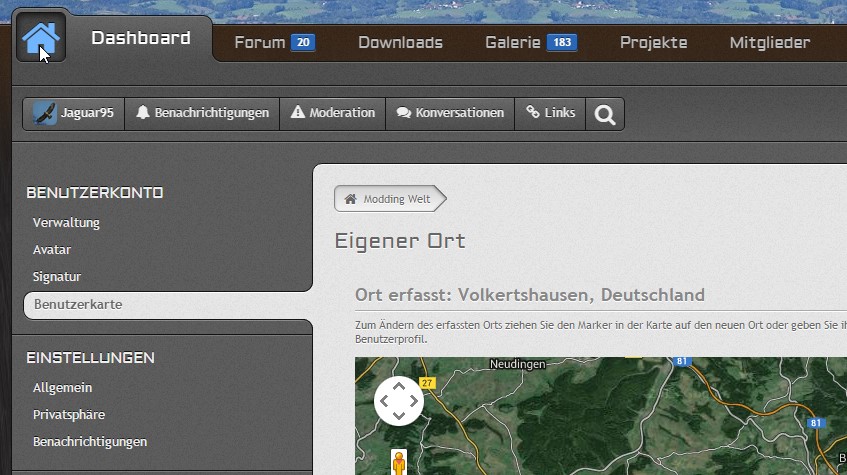Select the Mitglieder tab
Image resolution: width=847 pixels, height=475 pixels.
click(x=769, y=42)
